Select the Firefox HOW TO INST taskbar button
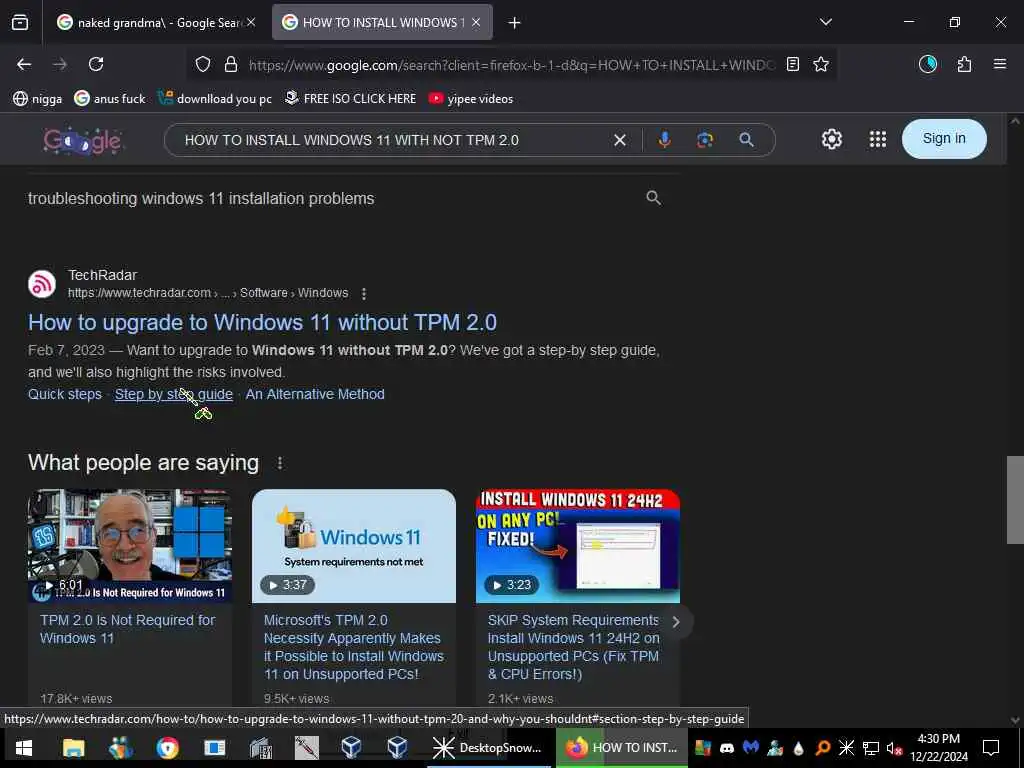 click(622, 748)
